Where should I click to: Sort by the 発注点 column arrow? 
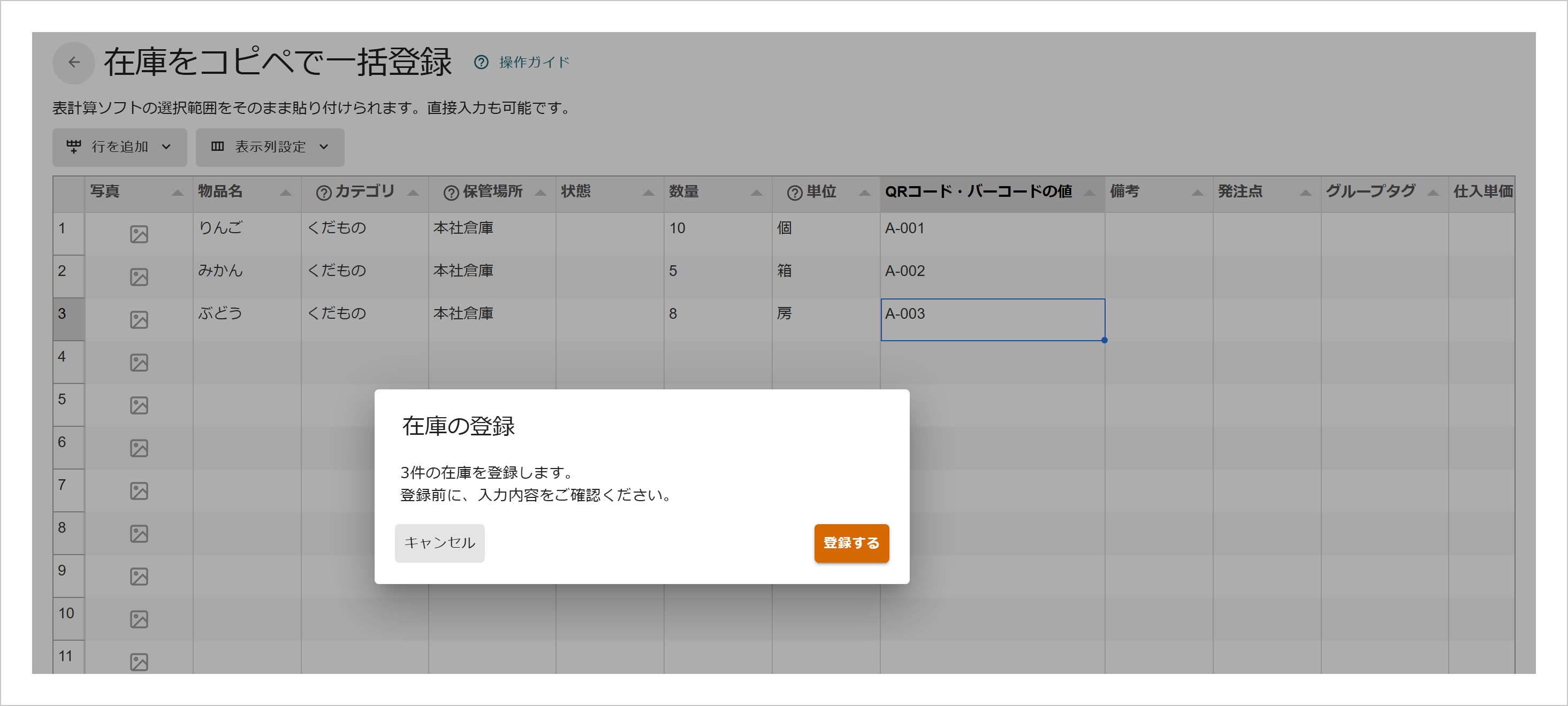click(1305, 194)
